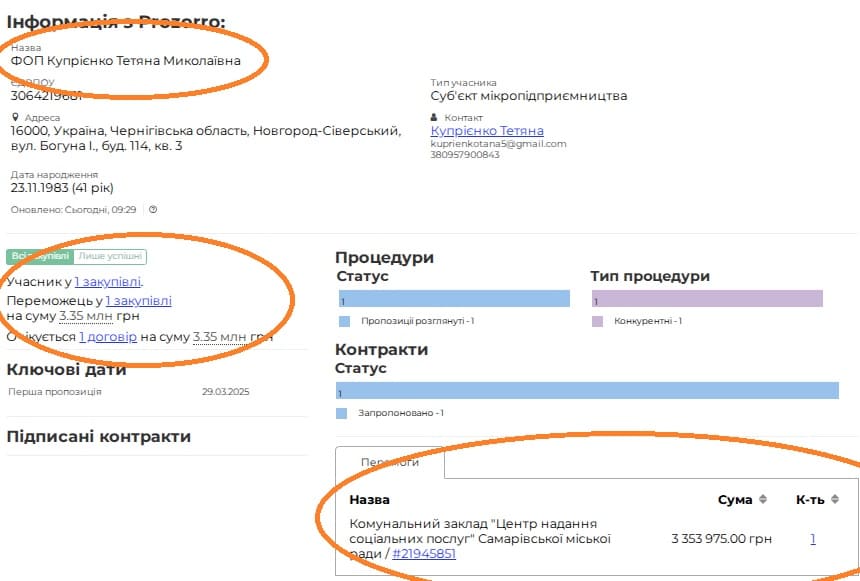
Task: Click the count link 1 in the К-ть column
Action: coord(813,539)
